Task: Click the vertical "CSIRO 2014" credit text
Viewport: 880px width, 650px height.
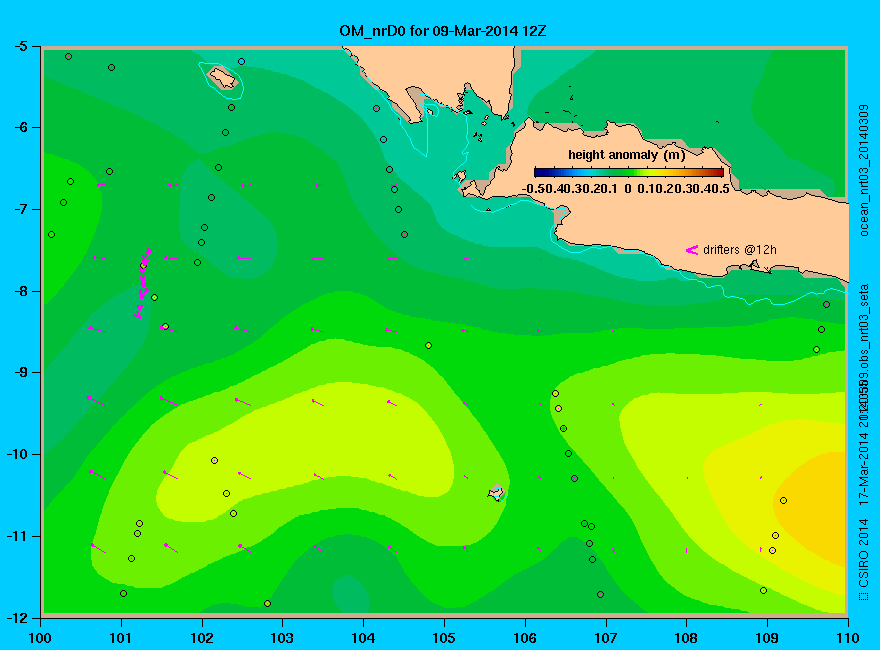Action: (864, 553)
